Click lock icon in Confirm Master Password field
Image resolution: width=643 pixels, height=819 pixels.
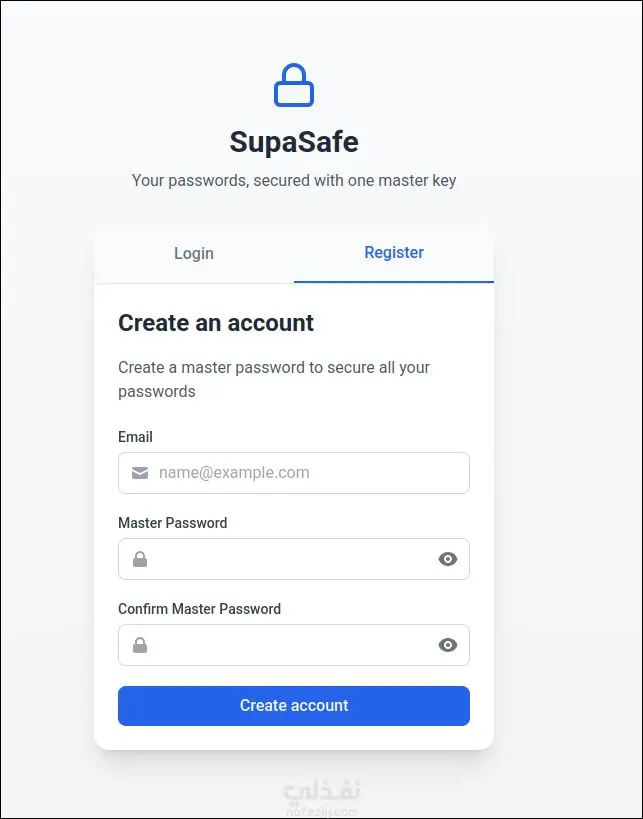click(140, 645)
